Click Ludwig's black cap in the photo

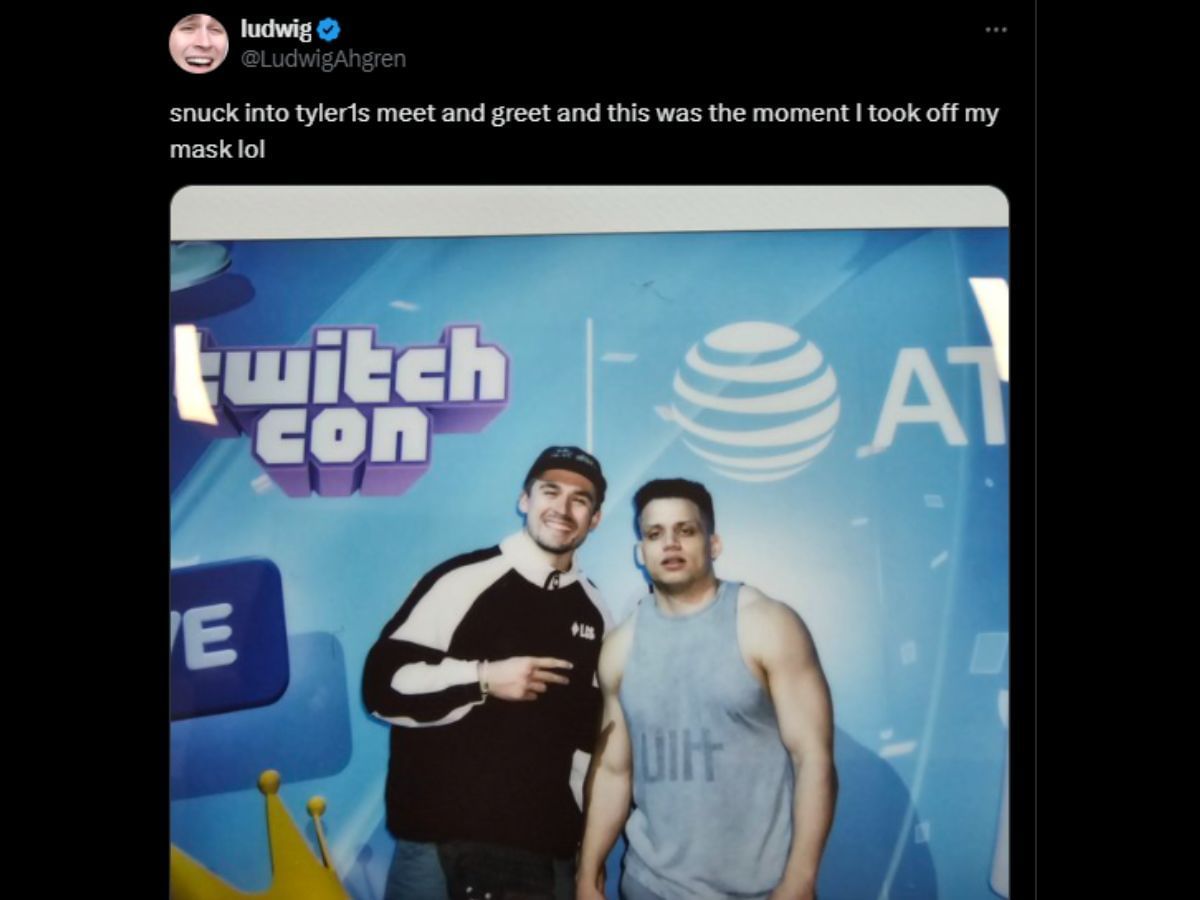coord(565,460)
